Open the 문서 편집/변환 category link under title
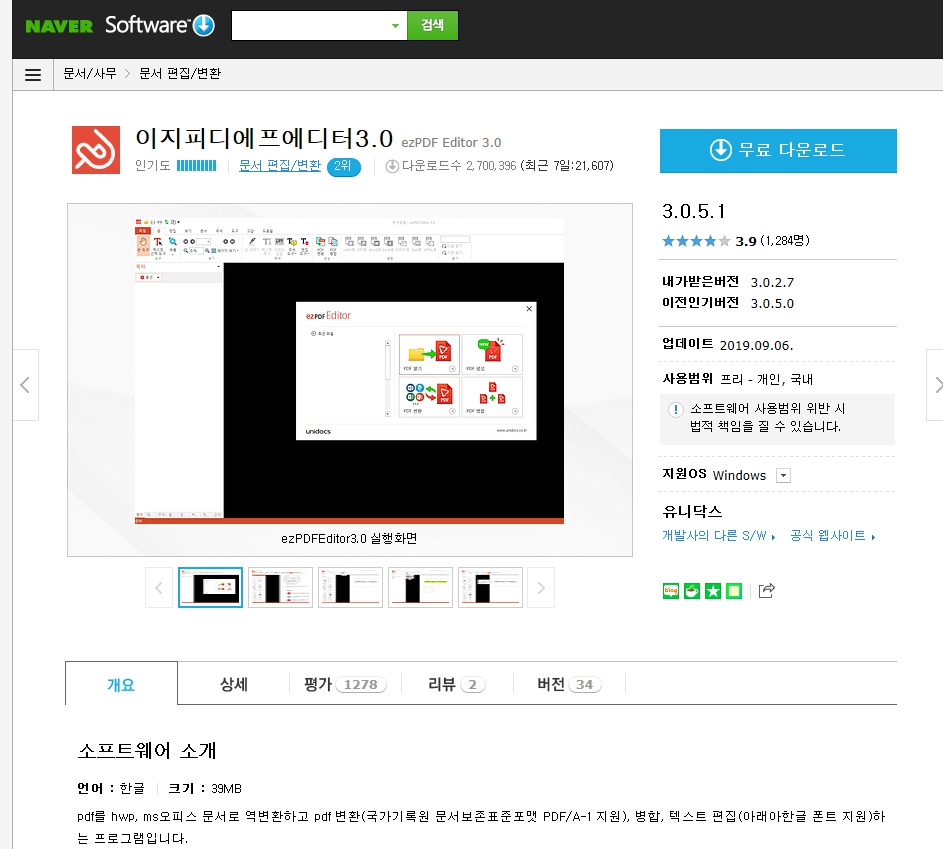943x849 pixels. click(x=280, y=165)
